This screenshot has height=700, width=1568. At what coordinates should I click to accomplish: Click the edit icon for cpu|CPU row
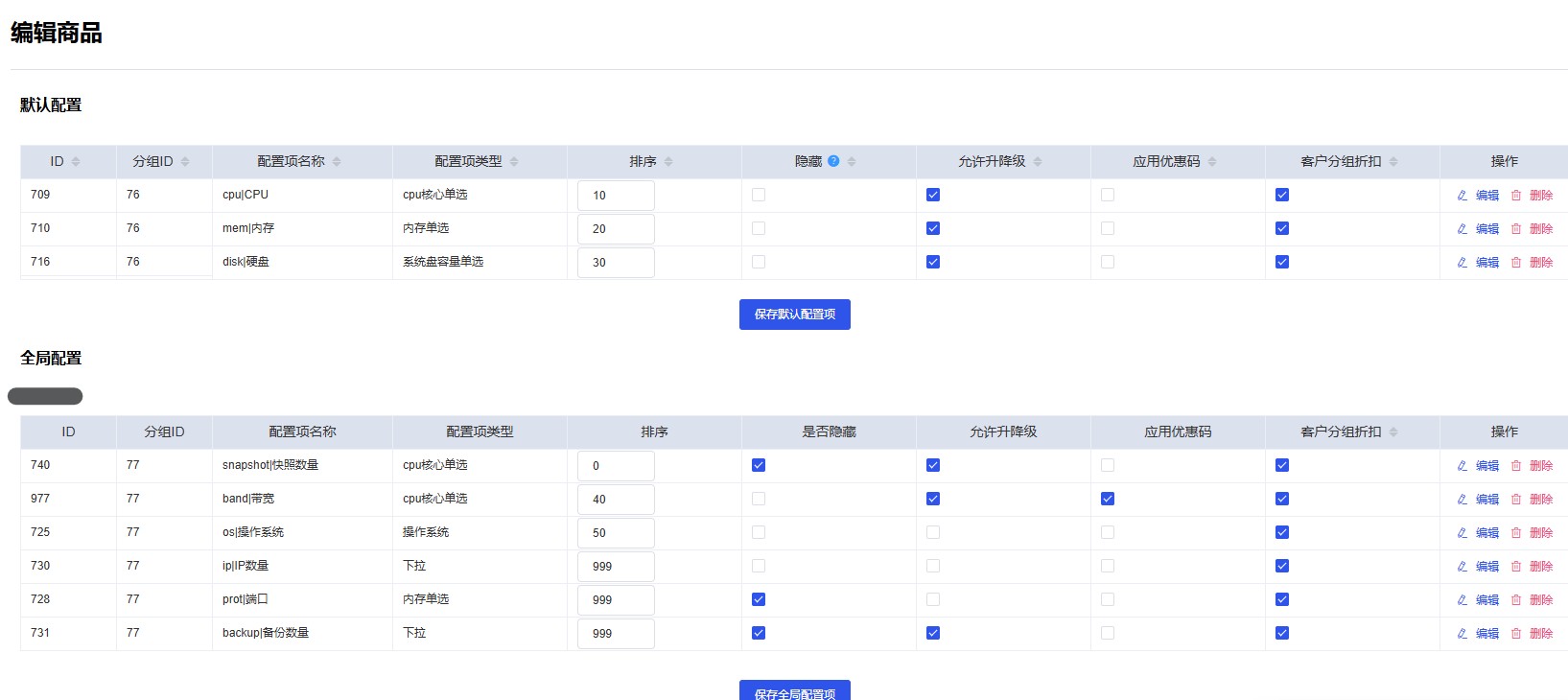pos(1462,196)
